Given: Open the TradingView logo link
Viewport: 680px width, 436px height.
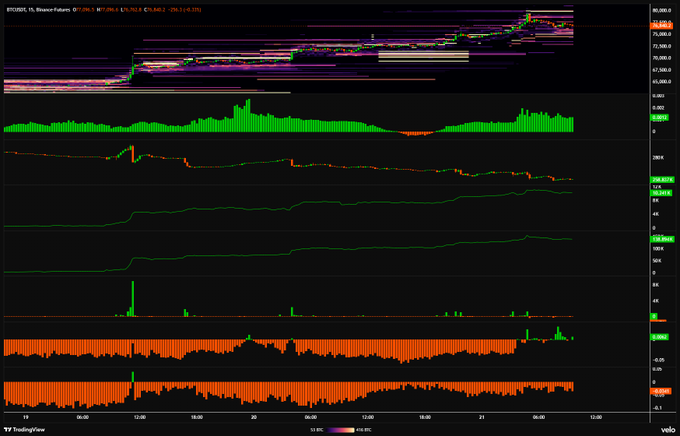Looking at the screenshot, I should click(x=24, y=429).
